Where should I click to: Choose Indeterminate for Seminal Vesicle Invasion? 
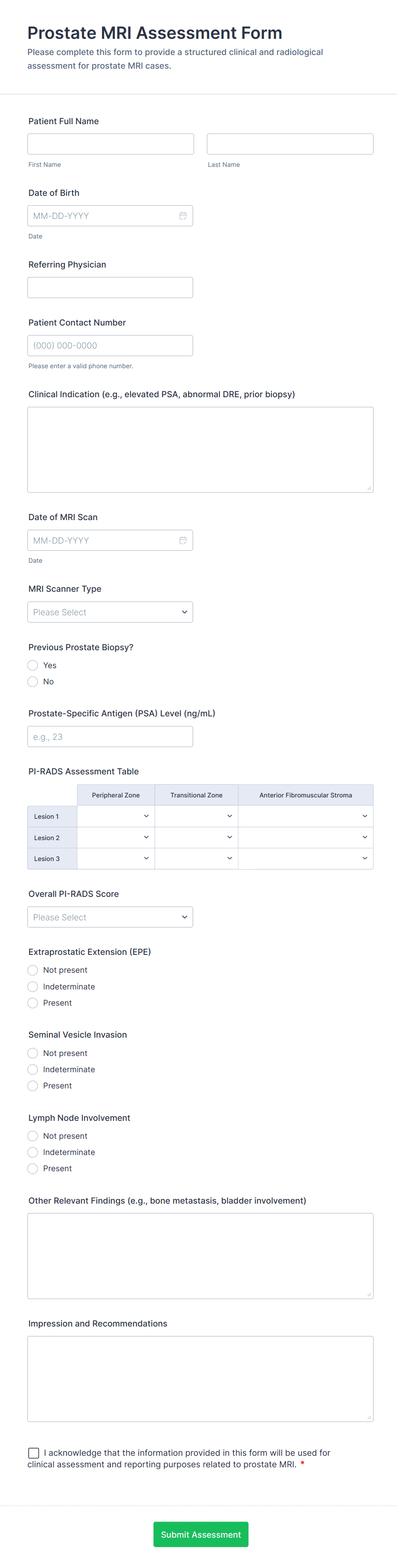[x=33, y=1070]
